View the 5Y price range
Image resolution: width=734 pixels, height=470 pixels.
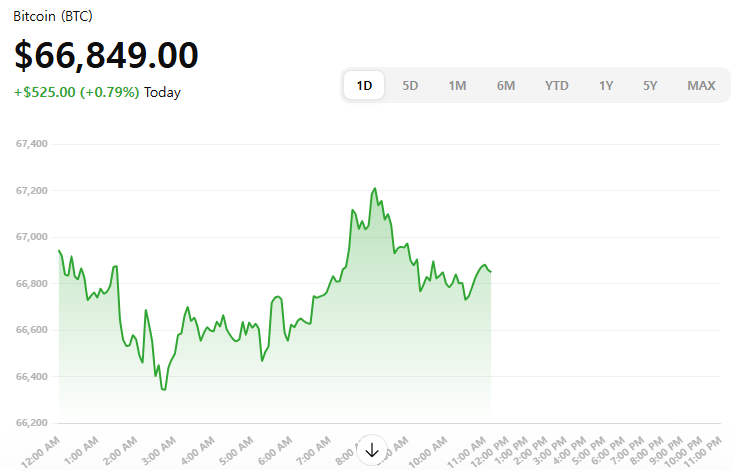650,85
